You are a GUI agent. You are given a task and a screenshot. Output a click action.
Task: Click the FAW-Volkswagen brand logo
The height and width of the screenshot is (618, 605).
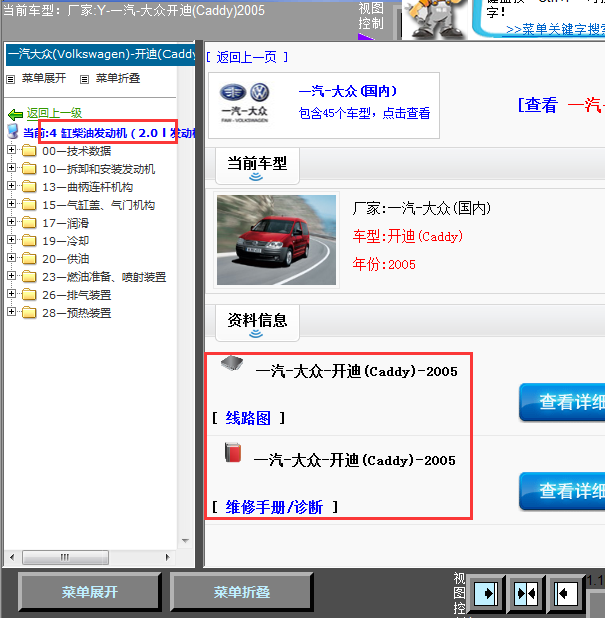(x=245, y=103)
